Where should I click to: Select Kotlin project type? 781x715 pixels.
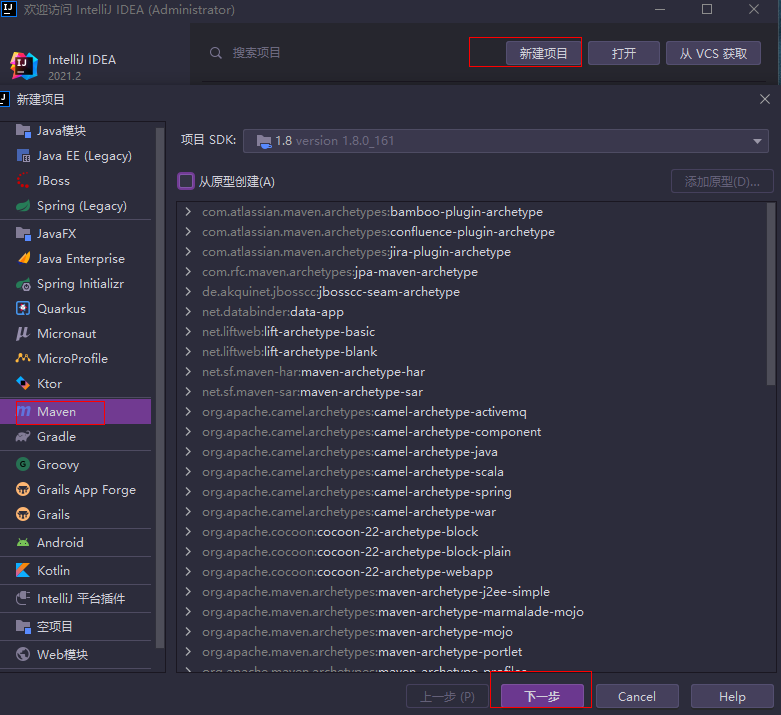point(76,570)
